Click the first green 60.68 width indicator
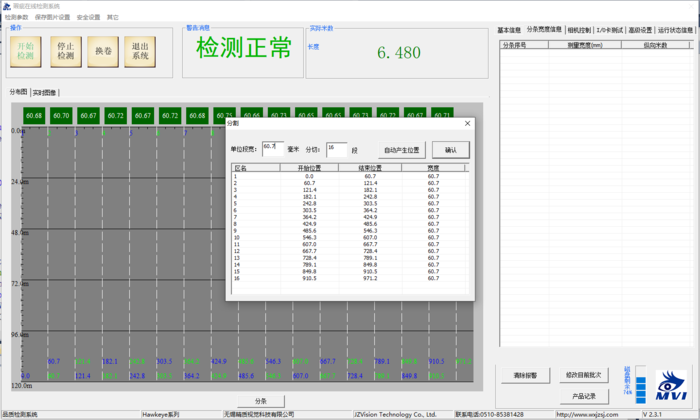Screen dimensions: 700x420 34,116
